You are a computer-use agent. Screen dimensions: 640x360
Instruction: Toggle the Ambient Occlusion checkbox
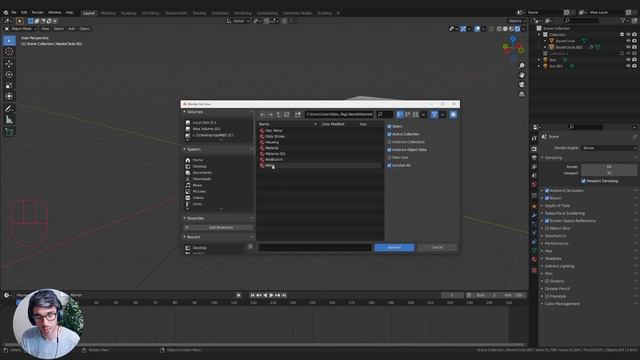tap(547, 191)
